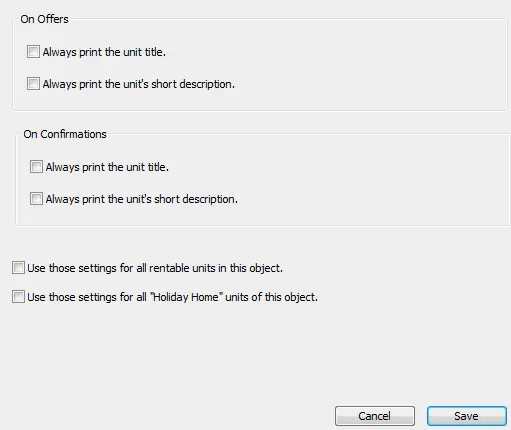Click the '"Holiday Home" units of this object' label
Screen dimensions: 511x430
pyautogui.click(x=172, y=297)
